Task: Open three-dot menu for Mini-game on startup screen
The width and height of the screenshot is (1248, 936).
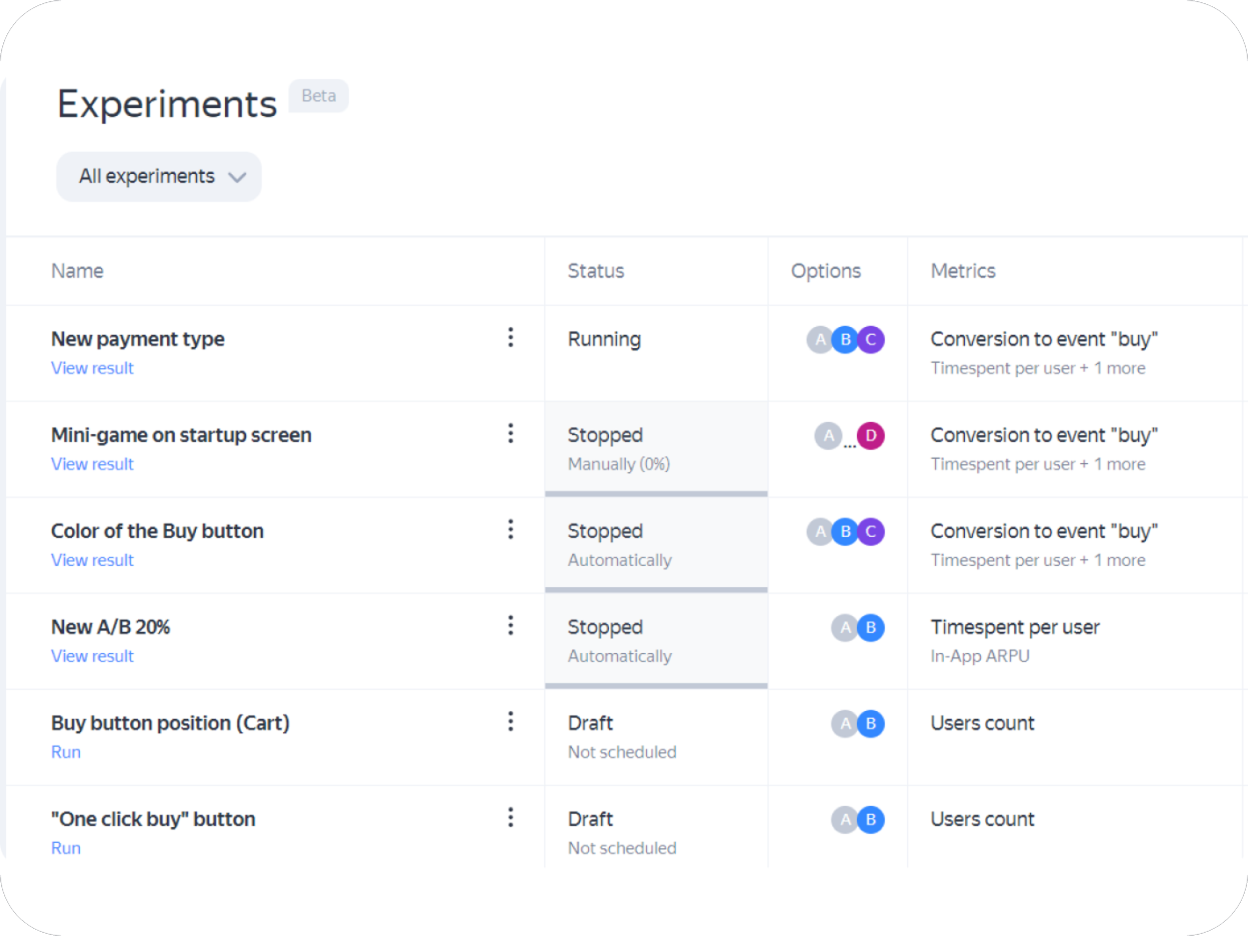Action: point(510,434)
